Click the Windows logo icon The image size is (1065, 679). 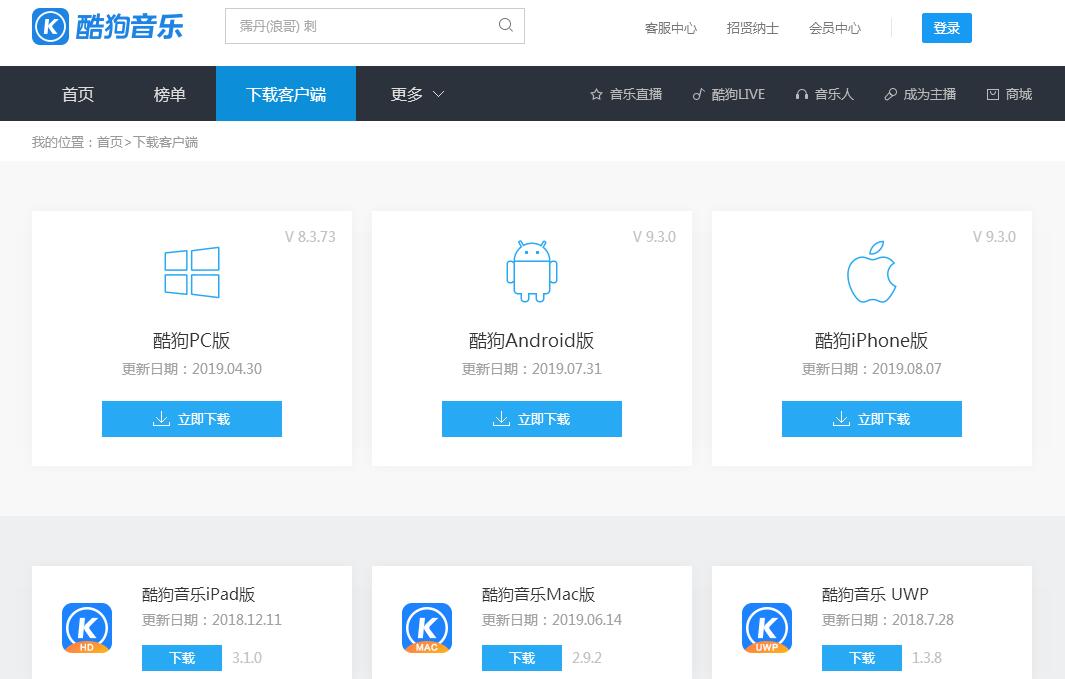tap(192, 272)
